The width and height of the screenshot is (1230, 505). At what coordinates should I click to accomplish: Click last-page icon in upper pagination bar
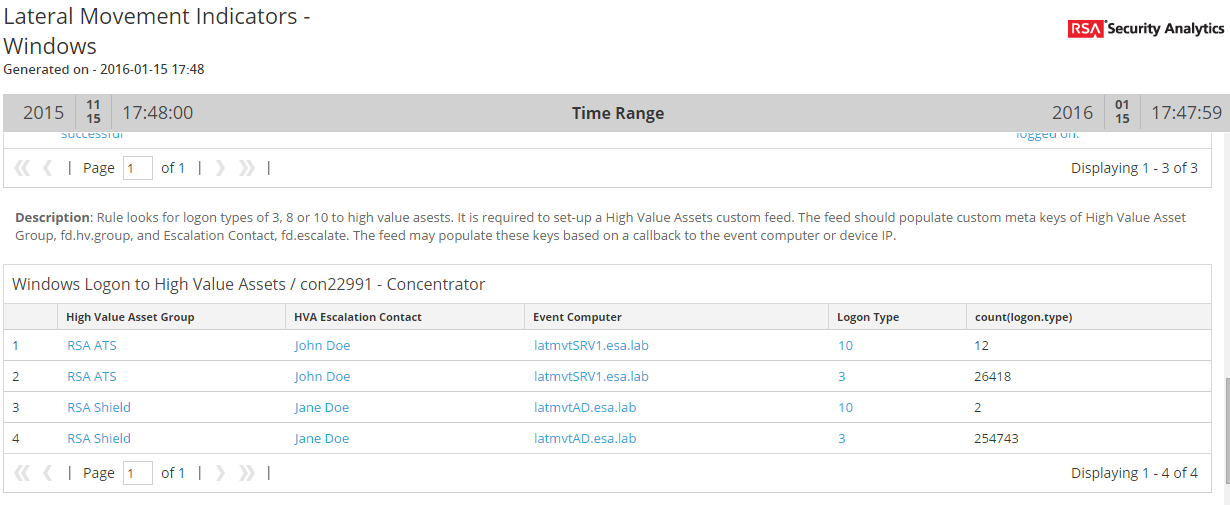tap(246, 168)
